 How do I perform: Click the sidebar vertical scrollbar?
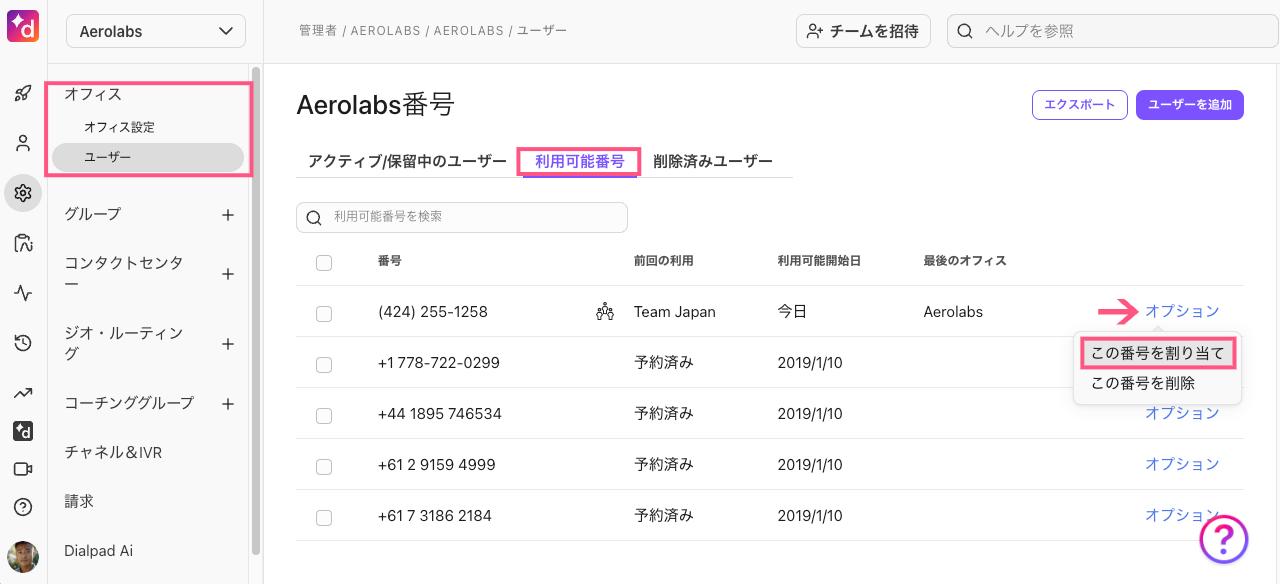click(256, 310)
